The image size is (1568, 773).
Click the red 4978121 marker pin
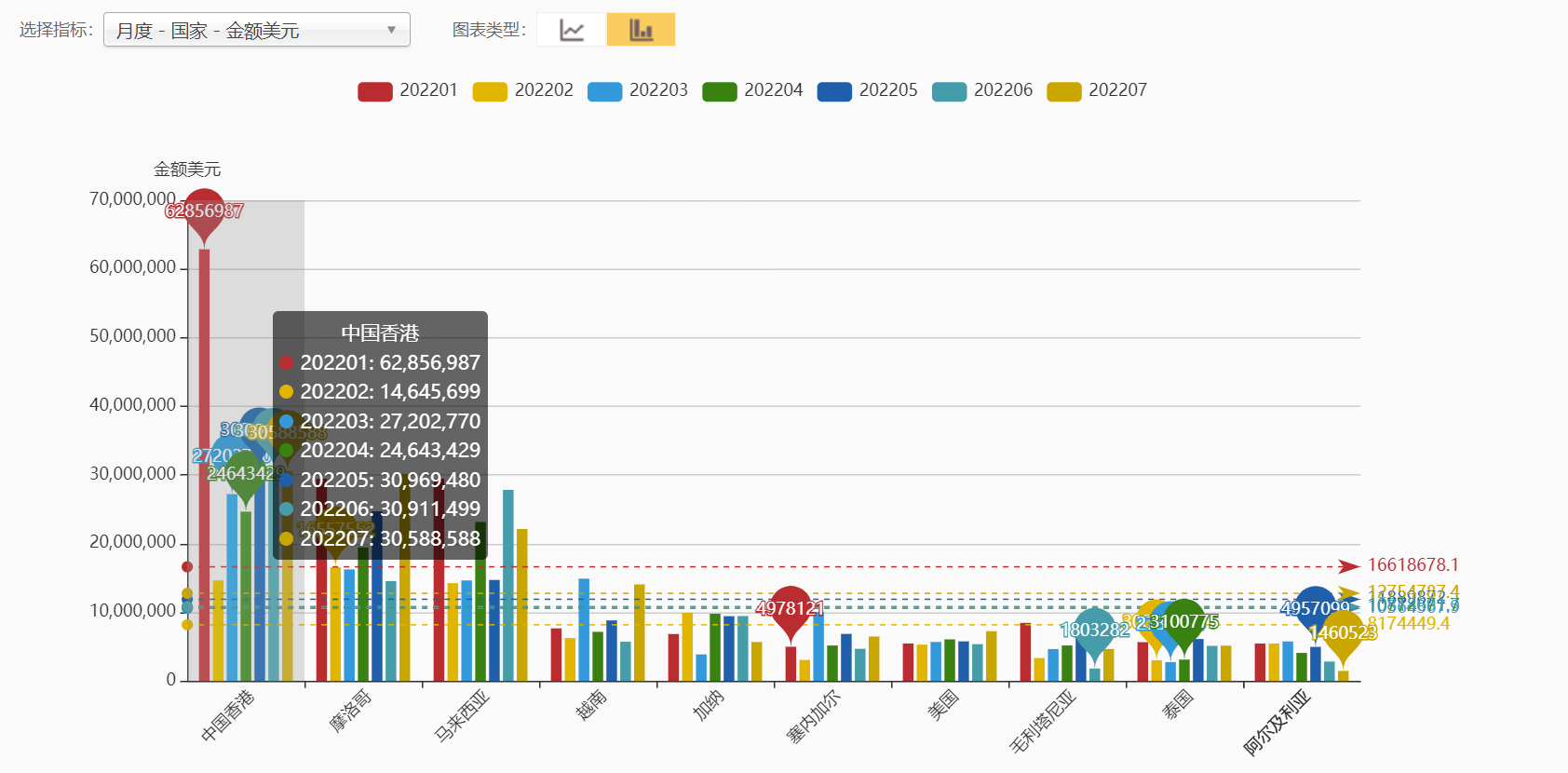pyautogui.click(x=791, y=608)
